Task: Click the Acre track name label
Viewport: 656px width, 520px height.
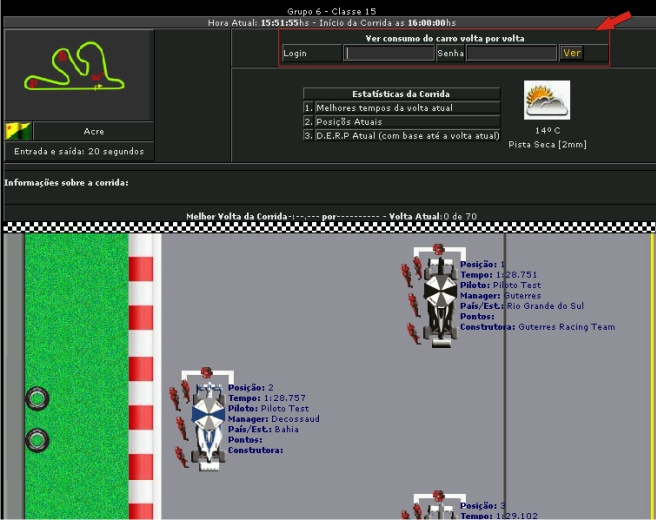Action: pos(93,131)
